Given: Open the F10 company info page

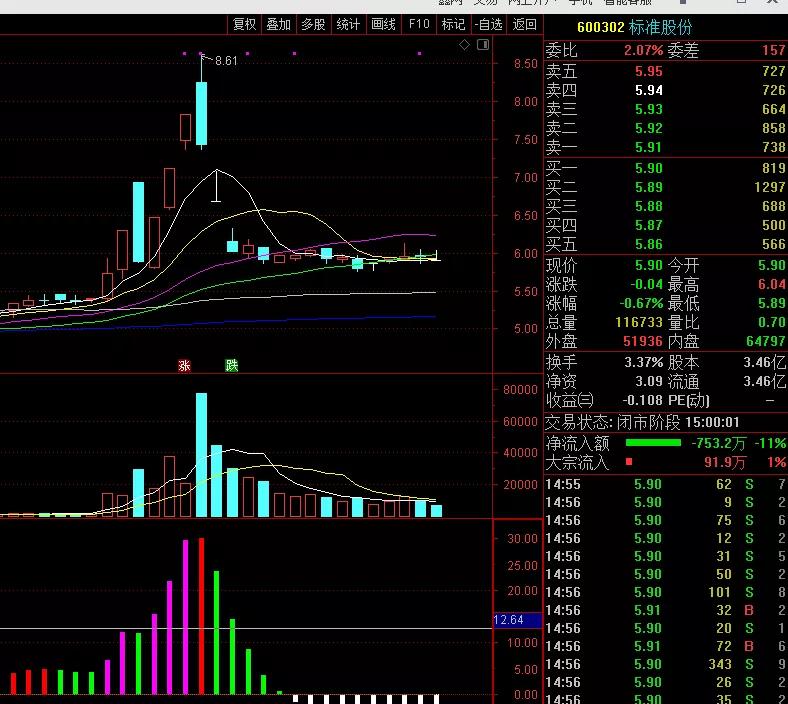Looking at the screenshot, I should pos(419,24).
